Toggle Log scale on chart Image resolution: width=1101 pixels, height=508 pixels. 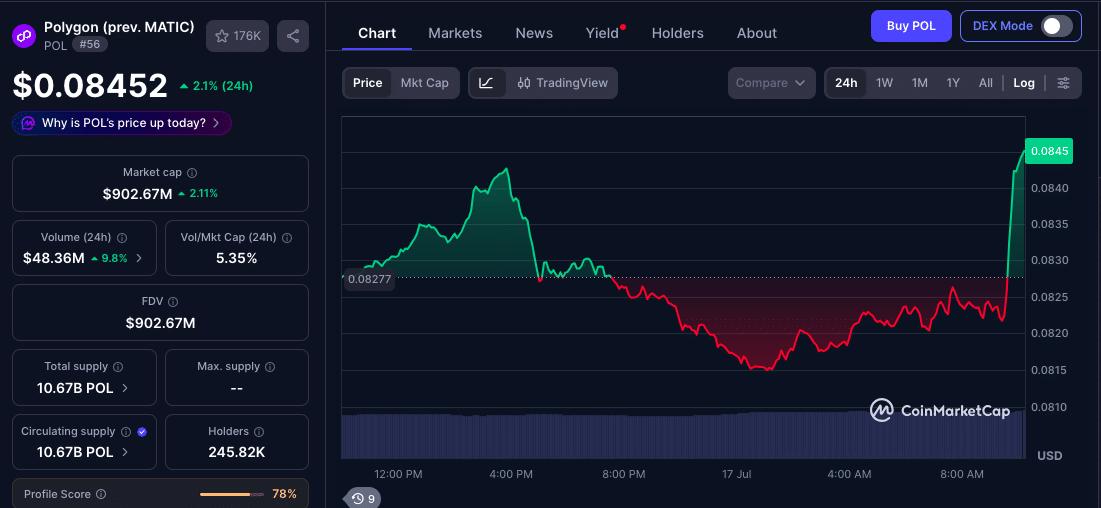tap(1024, 83)
